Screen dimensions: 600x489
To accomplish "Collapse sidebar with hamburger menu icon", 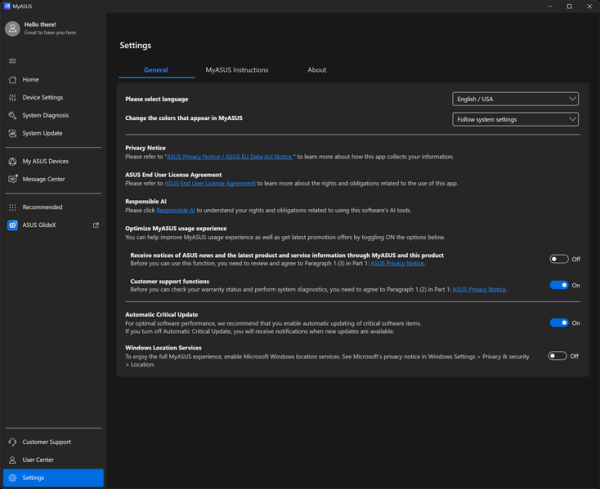I will pos(13,61).
